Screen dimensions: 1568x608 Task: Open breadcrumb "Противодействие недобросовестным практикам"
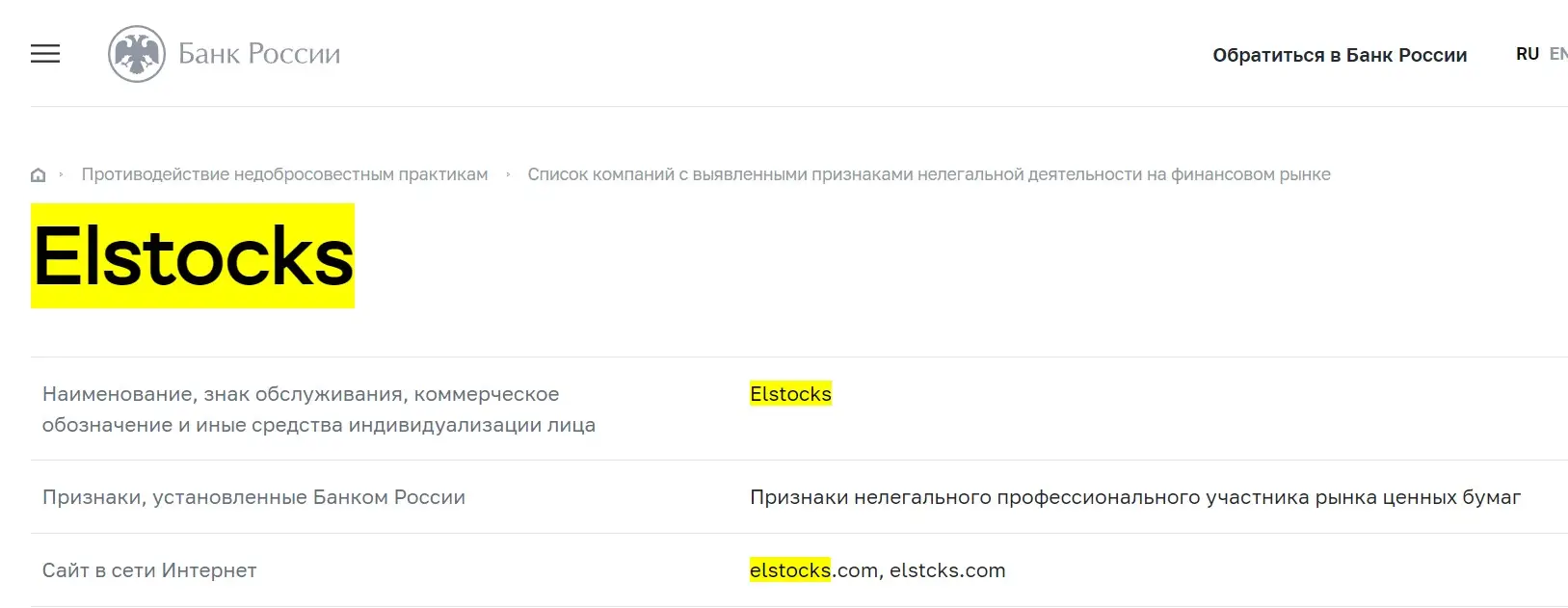pyautogui.click(x=285, y=174)
